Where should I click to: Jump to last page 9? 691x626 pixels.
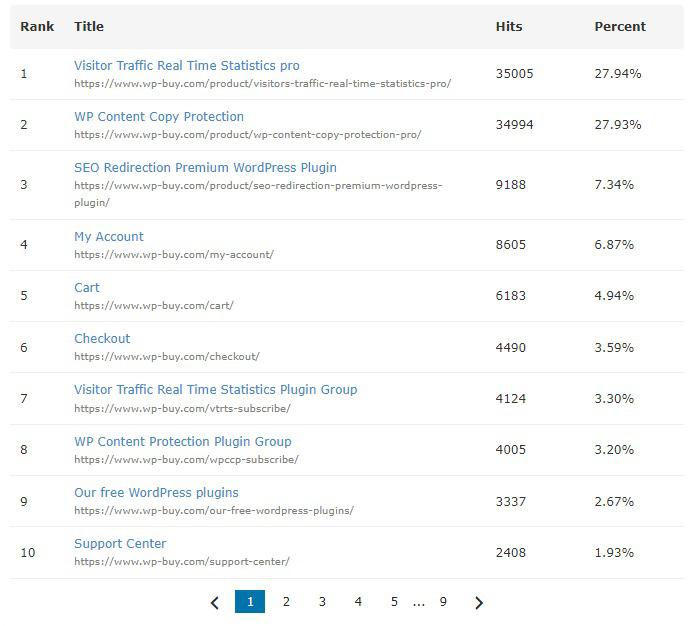(443, 601)
